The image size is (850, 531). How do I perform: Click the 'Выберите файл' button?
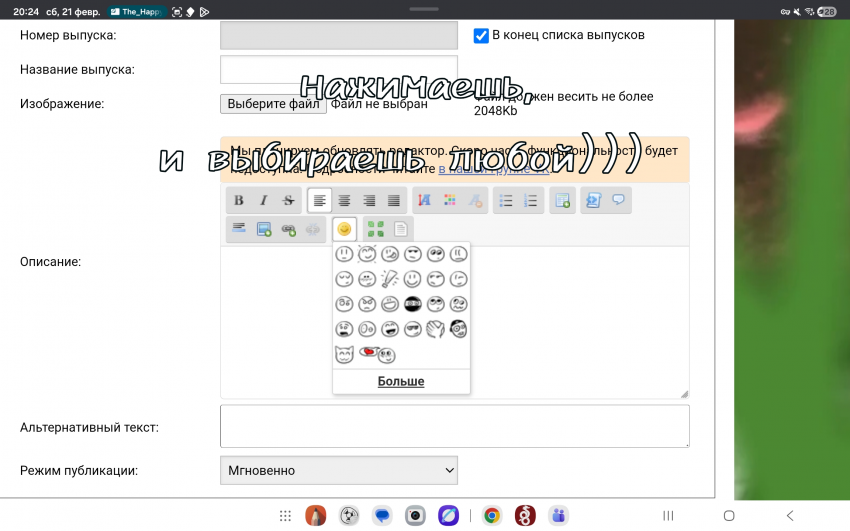[x=273, y=104]
